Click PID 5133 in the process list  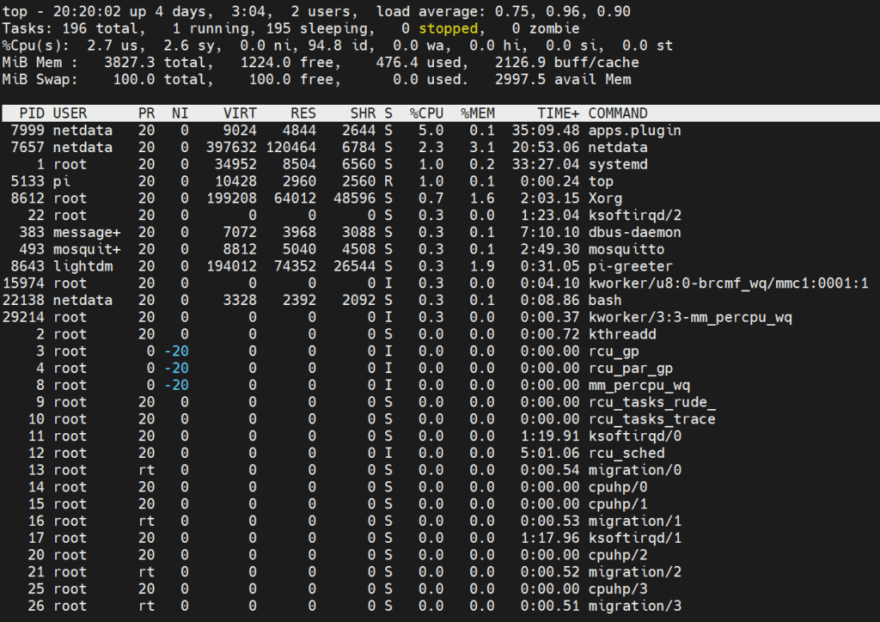point(28,181)
